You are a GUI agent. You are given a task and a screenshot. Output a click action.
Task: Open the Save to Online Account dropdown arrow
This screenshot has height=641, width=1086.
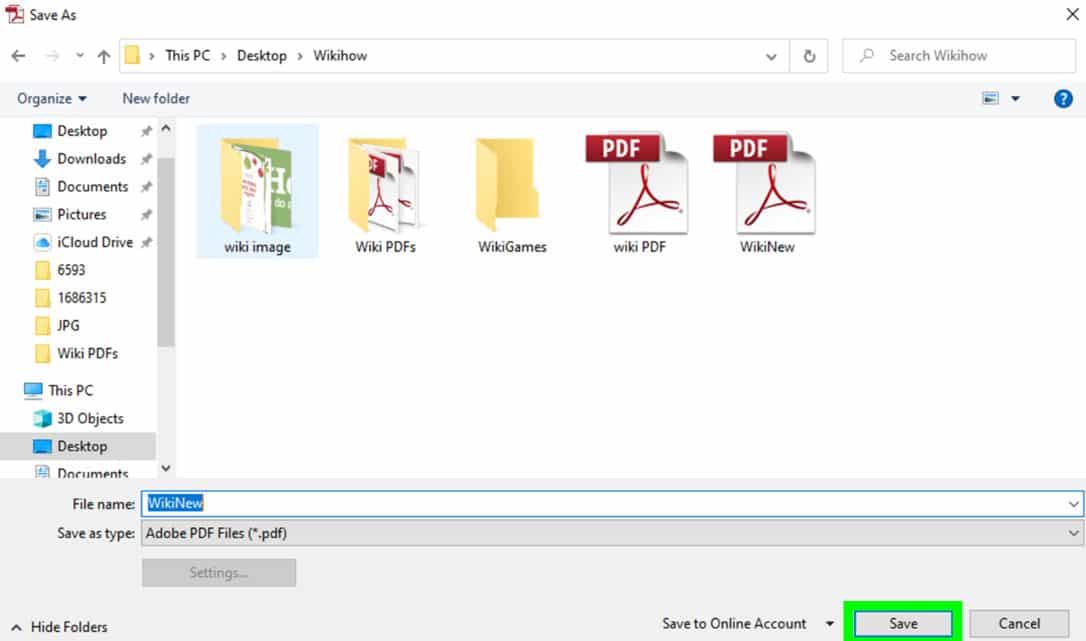(830, 622)
